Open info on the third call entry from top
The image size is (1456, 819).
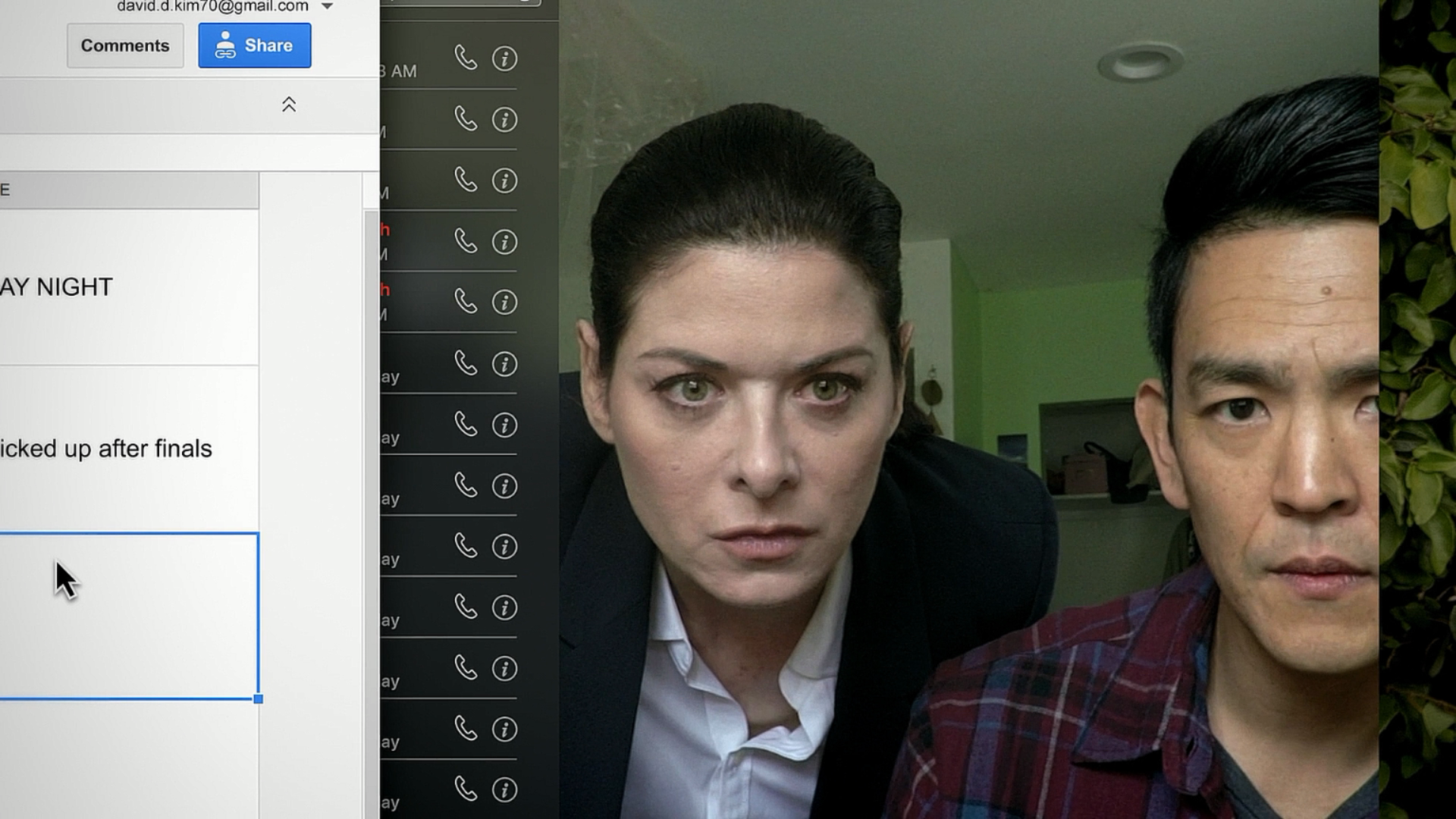(x=504, y=180)
